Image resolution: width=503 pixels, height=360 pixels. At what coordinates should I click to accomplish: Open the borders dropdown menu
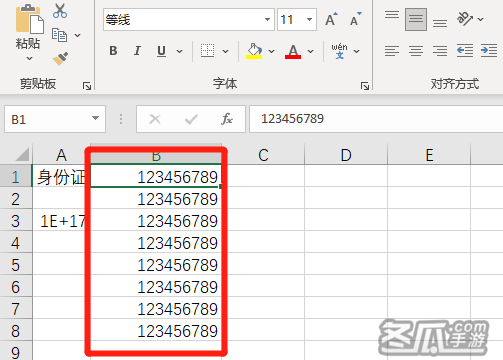pyautogui.click(x=226, y=51)
